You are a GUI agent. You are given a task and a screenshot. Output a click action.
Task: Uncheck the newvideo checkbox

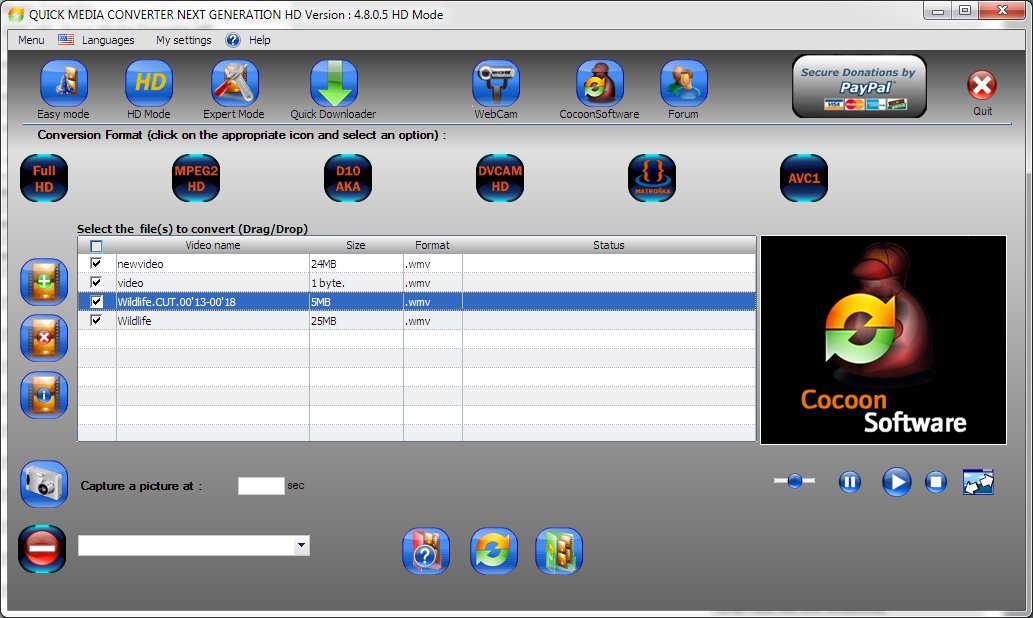pos(96,264)
